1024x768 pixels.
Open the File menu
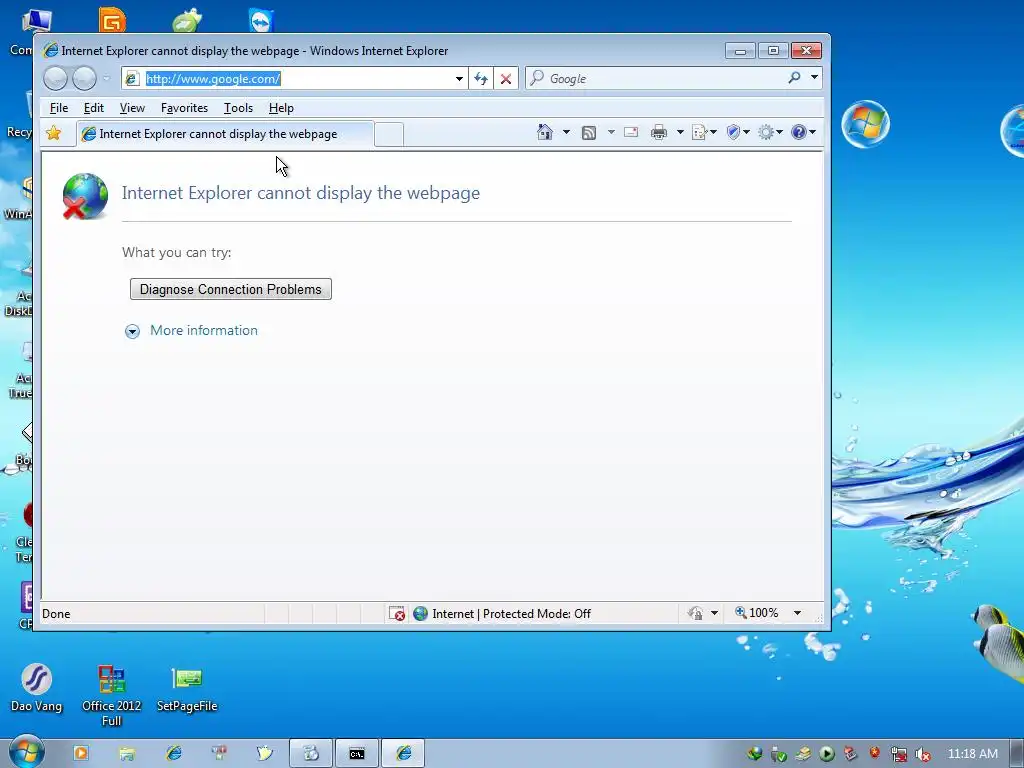(59, 108)
